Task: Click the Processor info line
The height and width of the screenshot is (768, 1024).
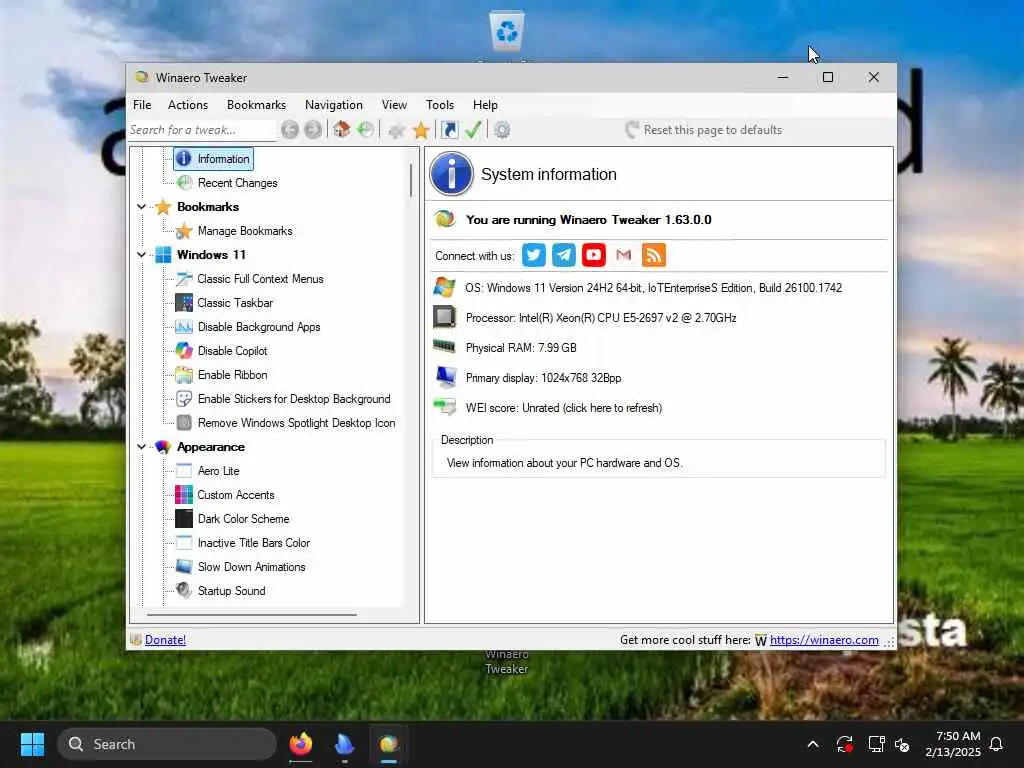Action: (x=601, y=318)
